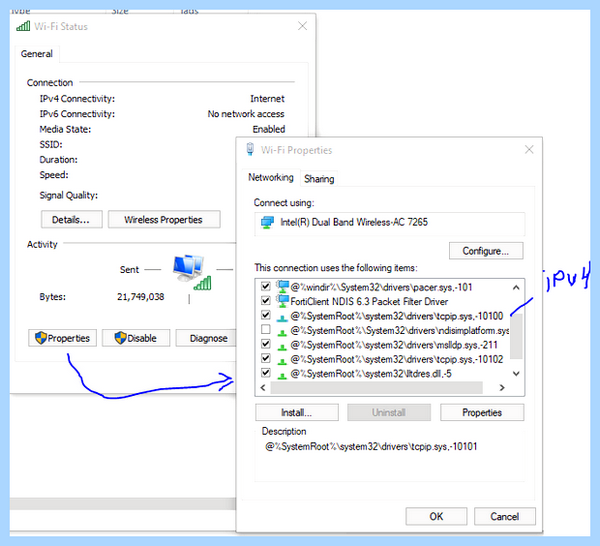Viewport: 600px width, 546px height.
Task: Click the FortiClient NDIS driver item icon
Action: coord(282,301)
